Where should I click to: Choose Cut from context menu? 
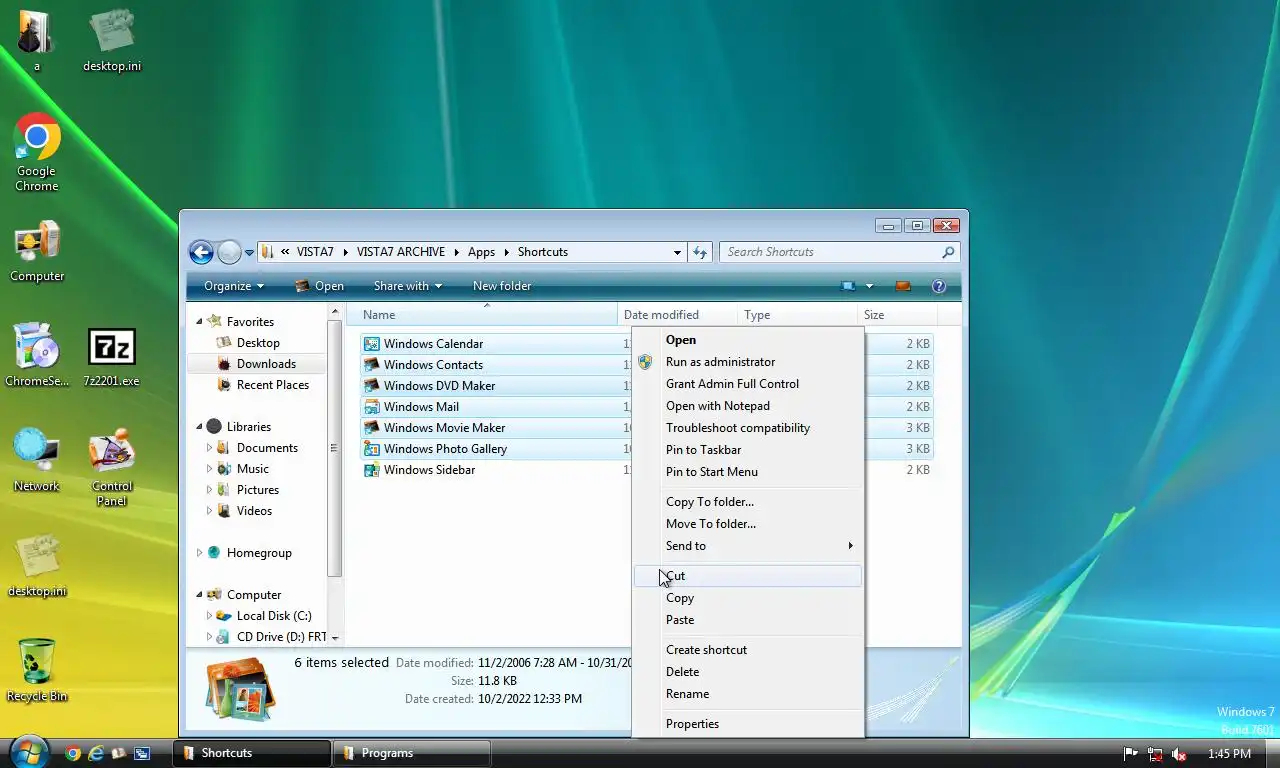[748, 576]
